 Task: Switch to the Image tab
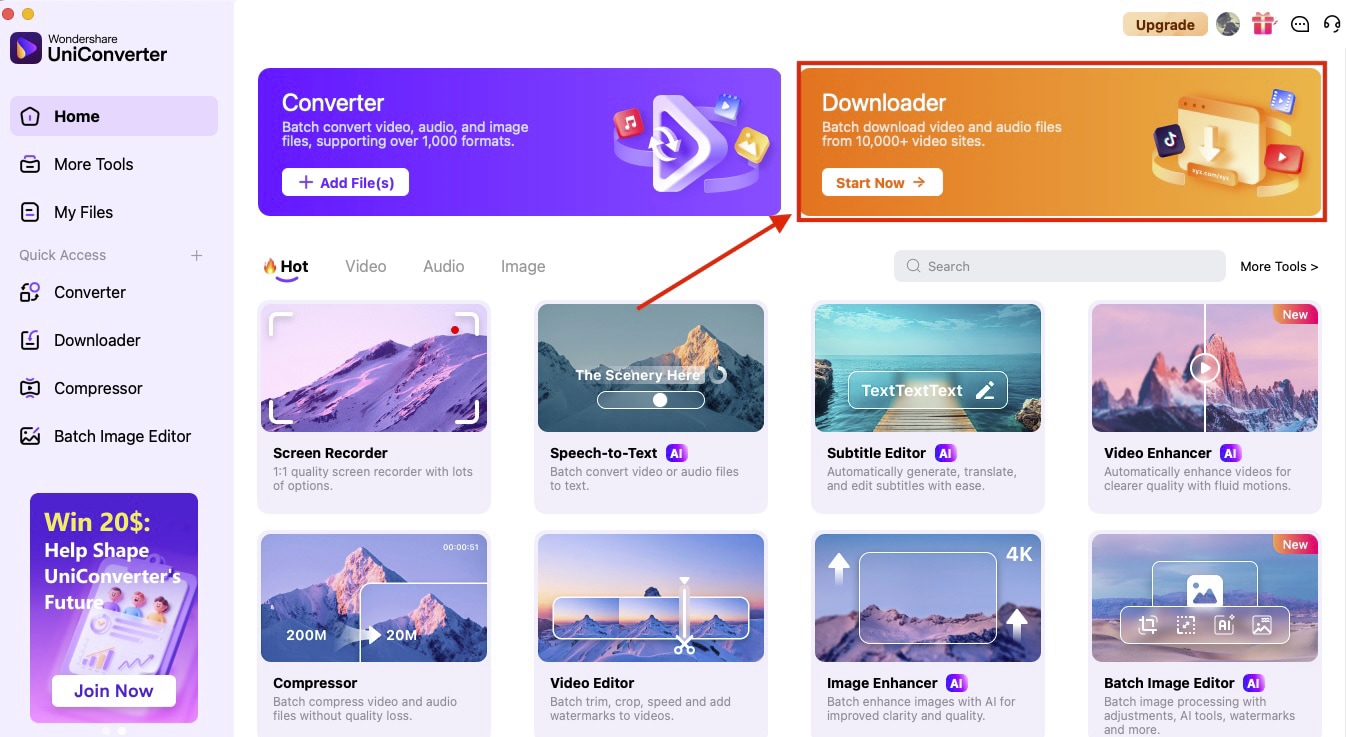[x=523, y=266]
